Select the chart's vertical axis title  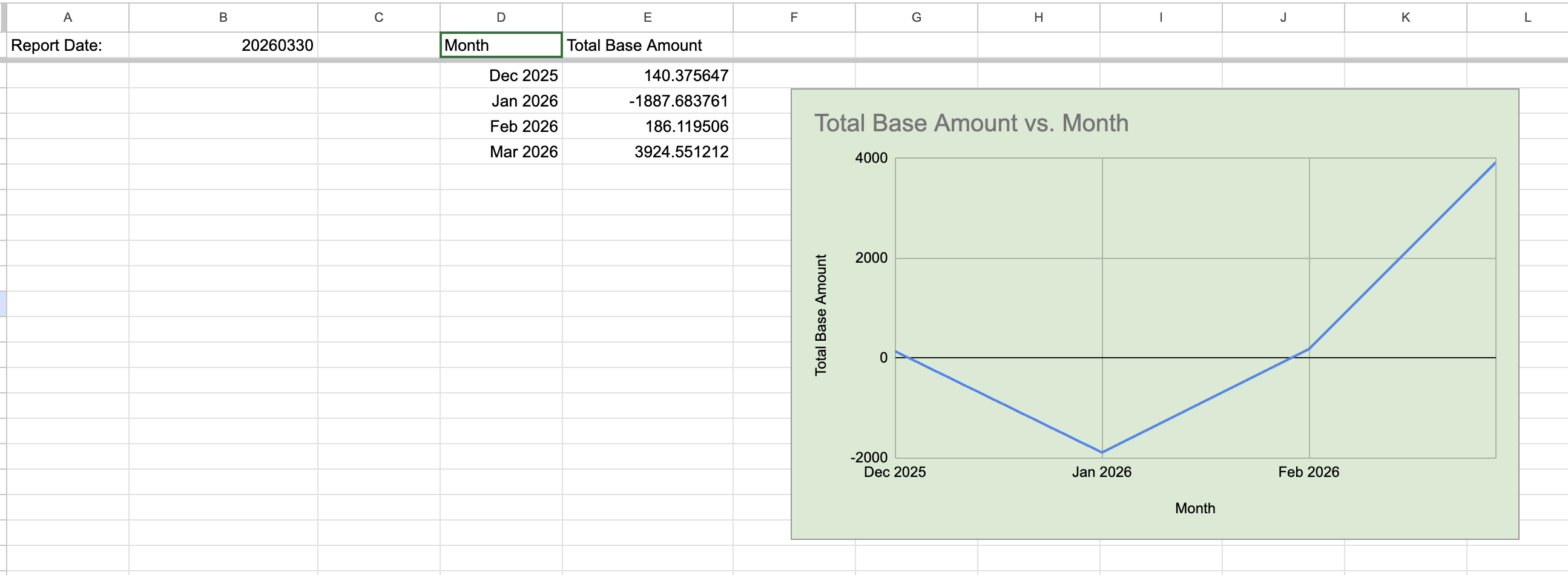820,315
